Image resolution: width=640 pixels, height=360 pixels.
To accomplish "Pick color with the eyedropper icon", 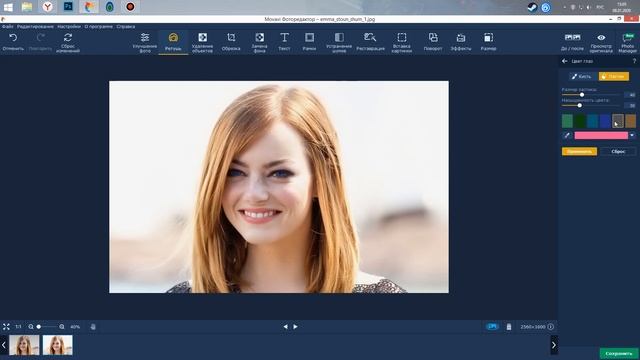I will (567, 135).
